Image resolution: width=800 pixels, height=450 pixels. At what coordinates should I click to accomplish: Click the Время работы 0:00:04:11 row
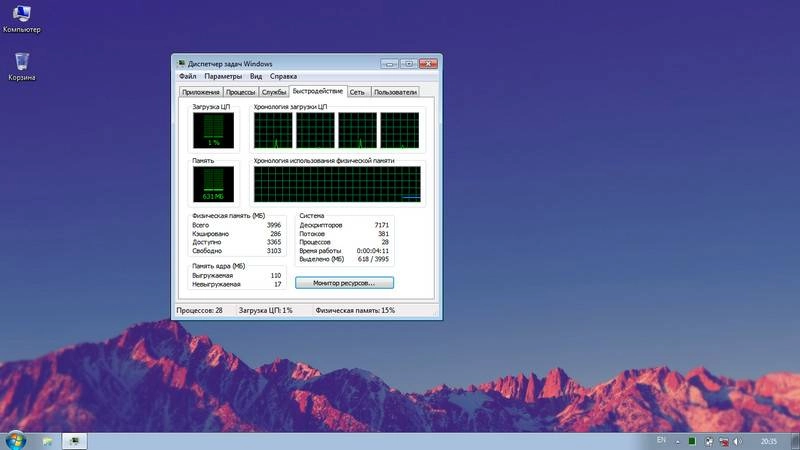coord(344,251)
